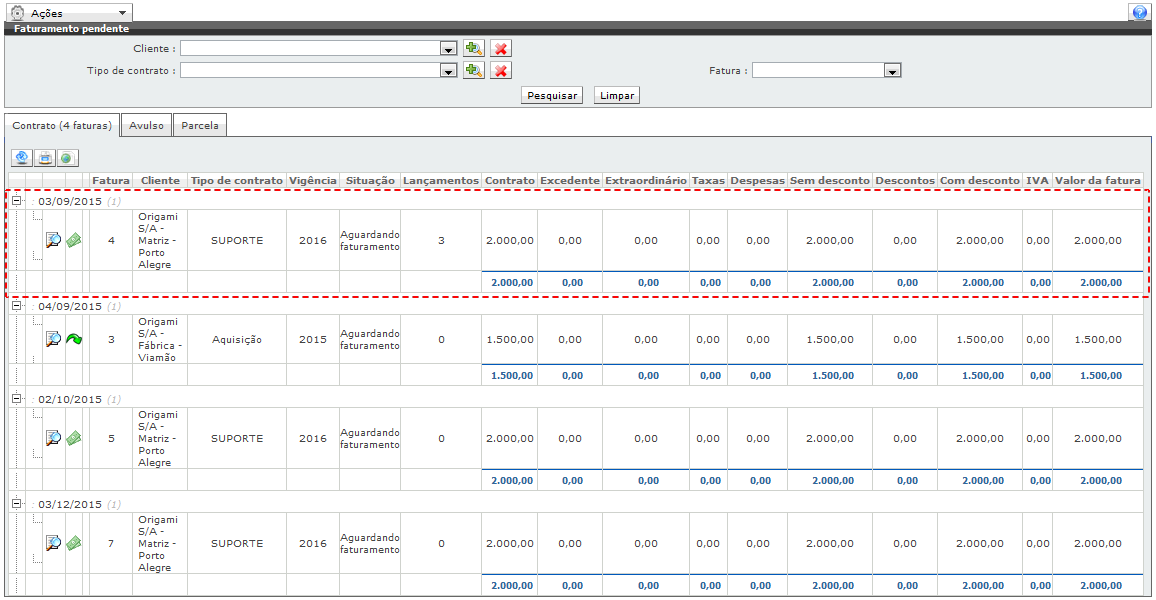Collapse the 03/09/2015 group
The height and width of the screenshot is (600, 1156).
(x=17, y=201)
